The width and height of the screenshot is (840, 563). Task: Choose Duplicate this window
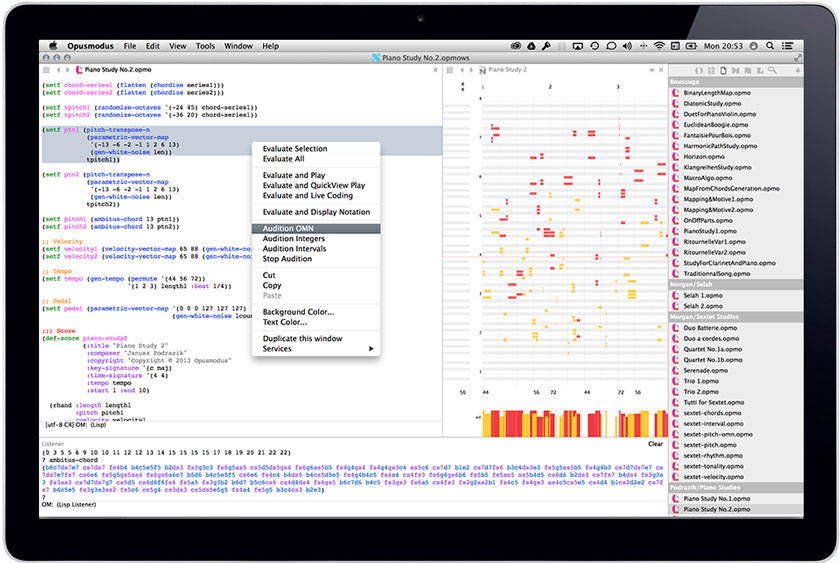[316, 339]
